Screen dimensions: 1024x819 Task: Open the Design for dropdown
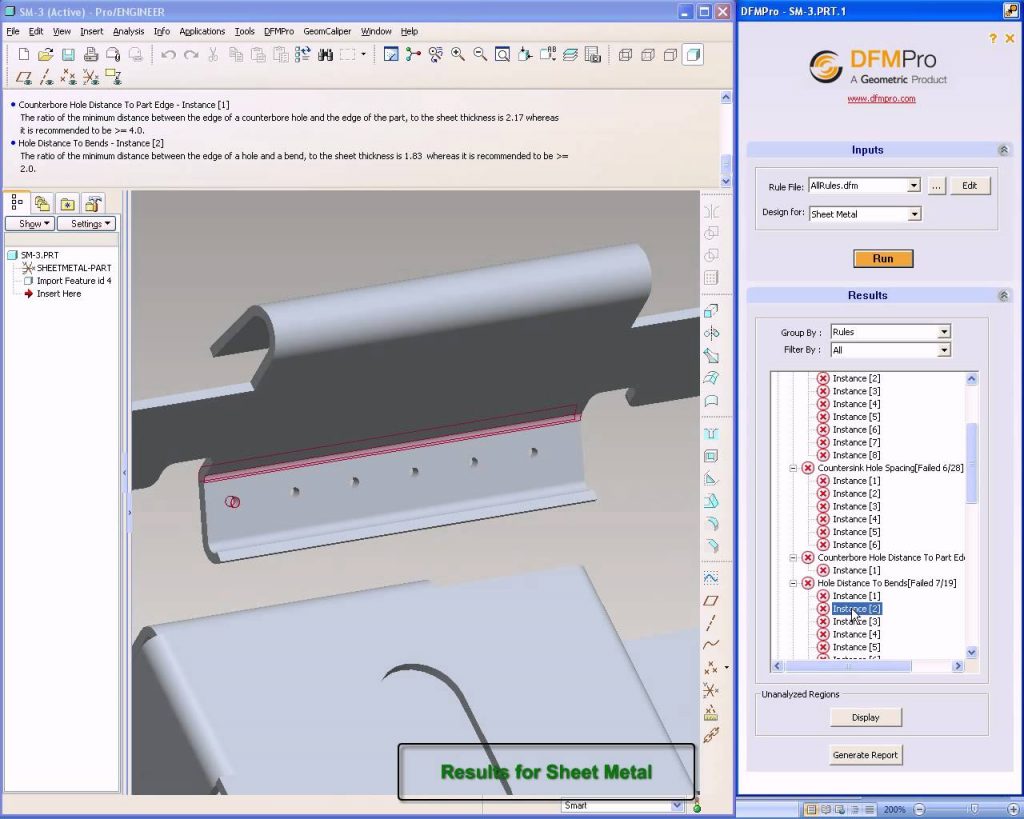click(x=914, y=214)
